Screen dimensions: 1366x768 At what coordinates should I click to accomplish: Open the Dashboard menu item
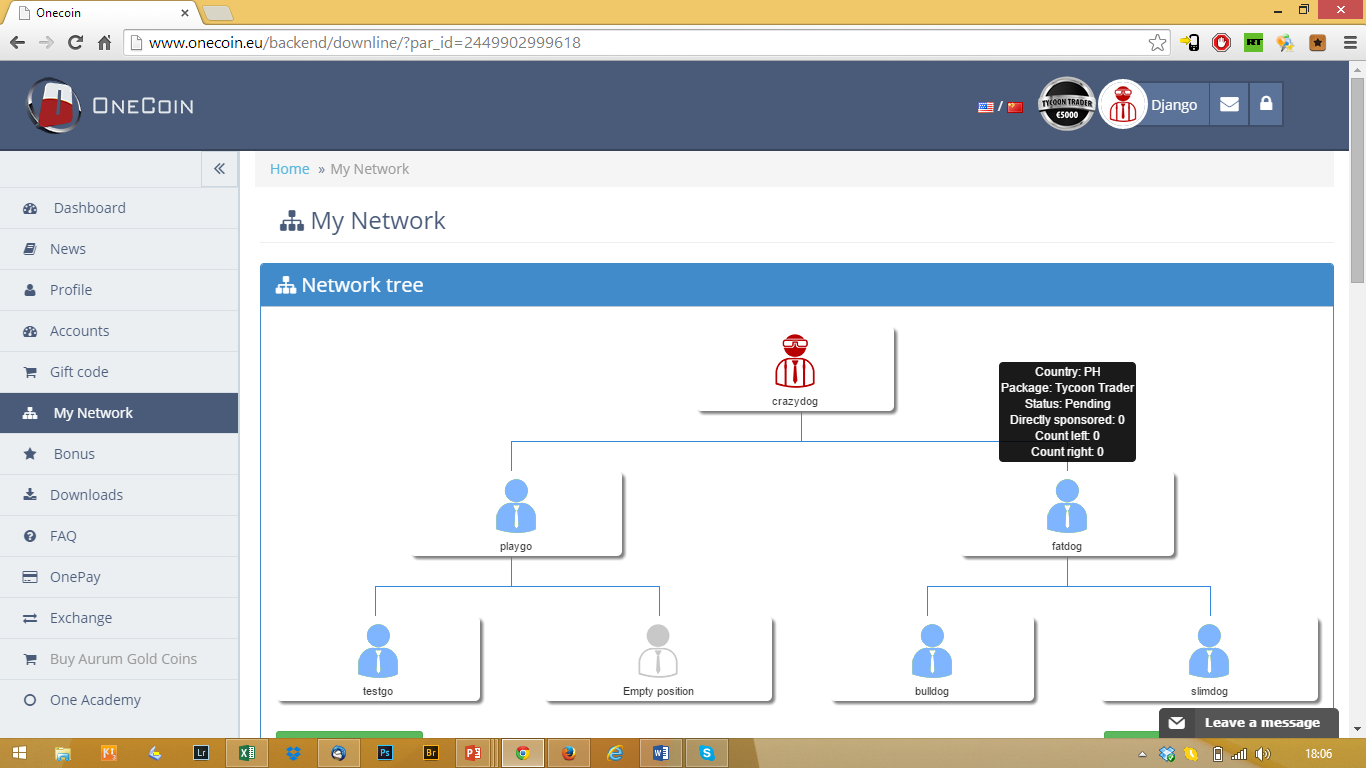click(x=119, y=208)
